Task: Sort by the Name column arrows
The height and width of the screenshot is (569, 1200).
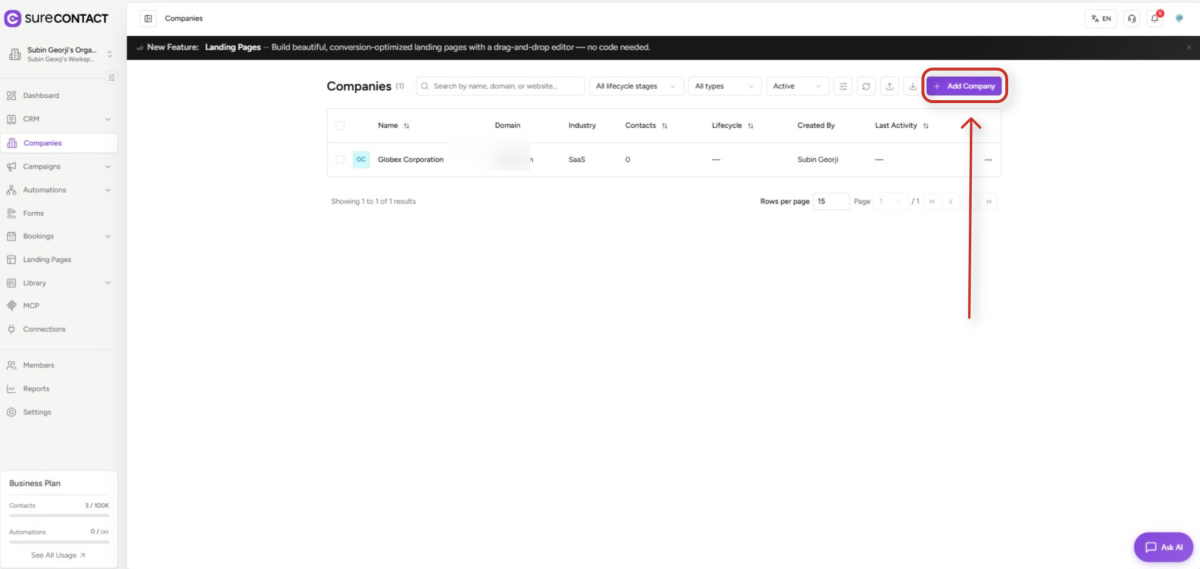Action: coord(406,126)
